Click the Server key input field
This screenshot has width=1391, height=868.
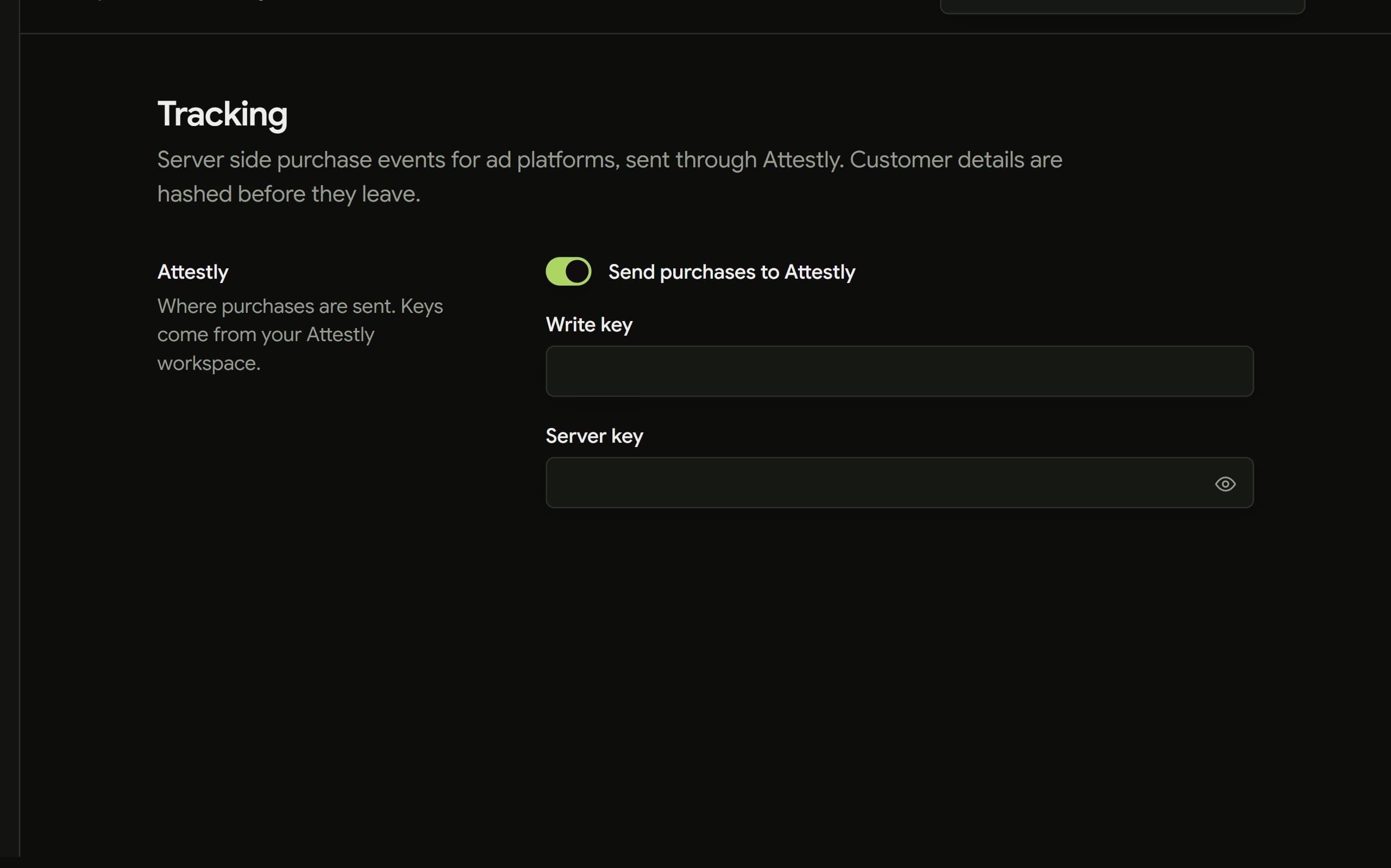(899, 482)
